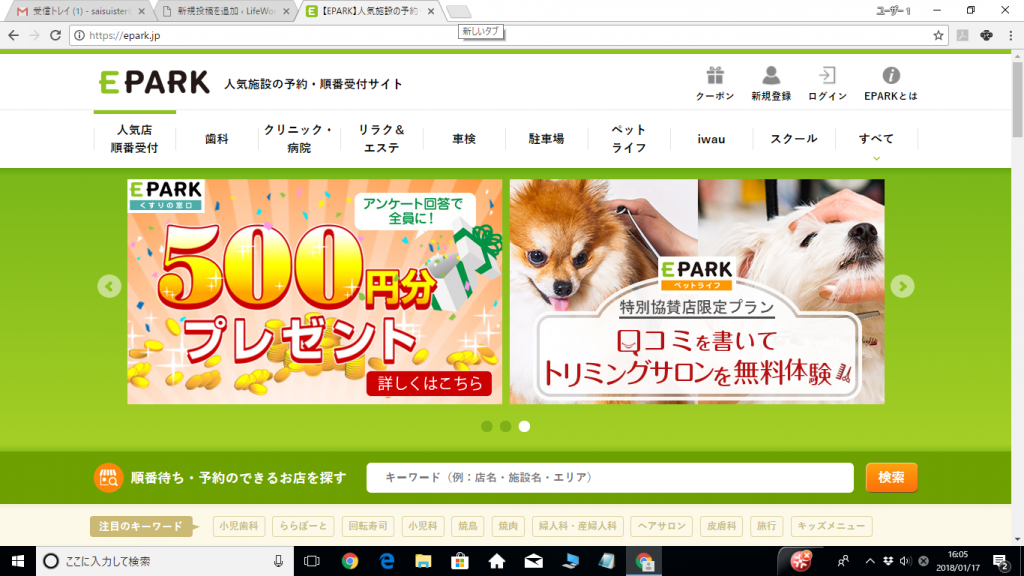1024x576 pixels.
Task: Open the new registration person icon
Action: (770, 76)
